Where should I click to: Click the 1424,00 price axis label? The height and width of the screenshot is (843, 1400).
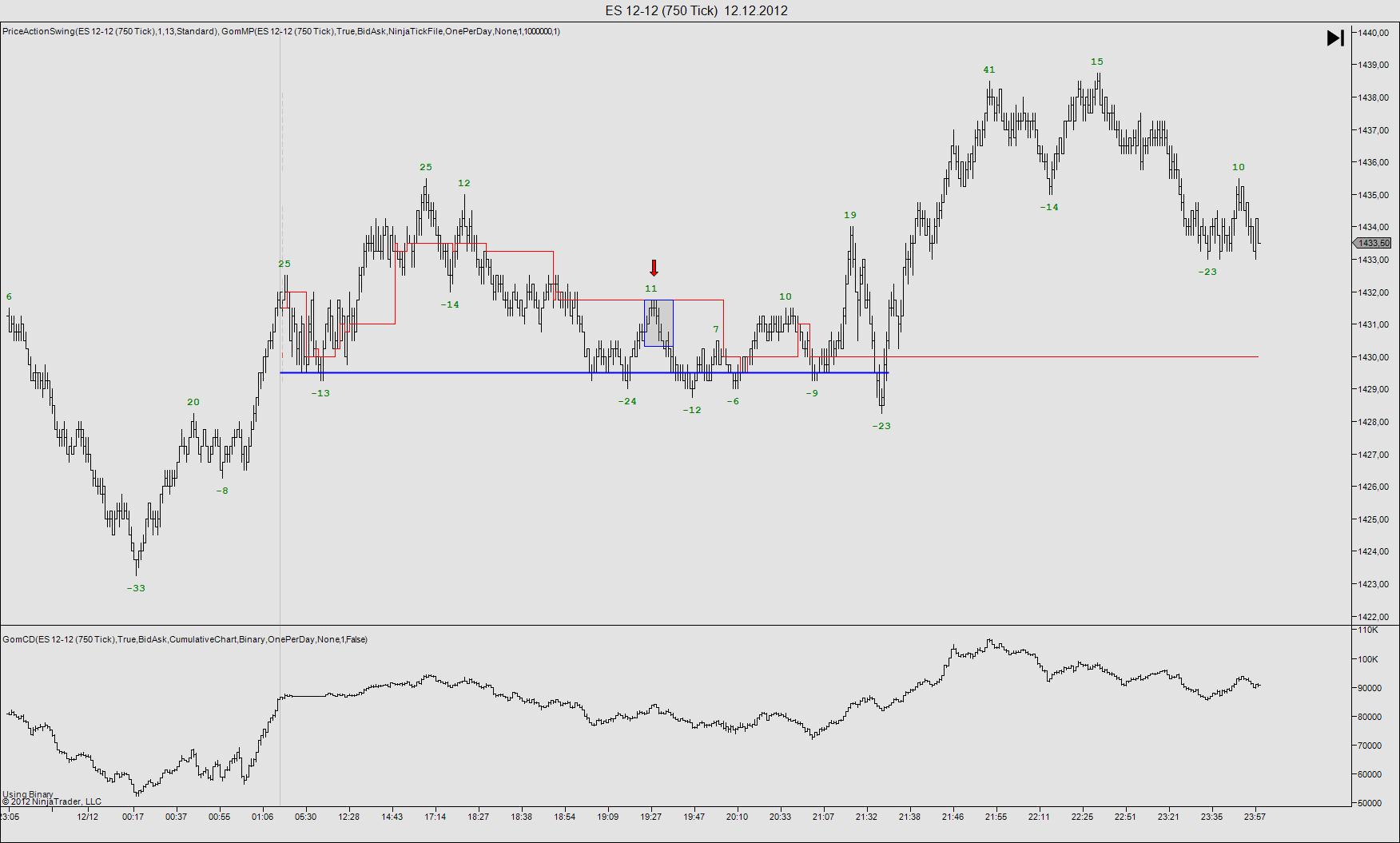click(1373, 551)
